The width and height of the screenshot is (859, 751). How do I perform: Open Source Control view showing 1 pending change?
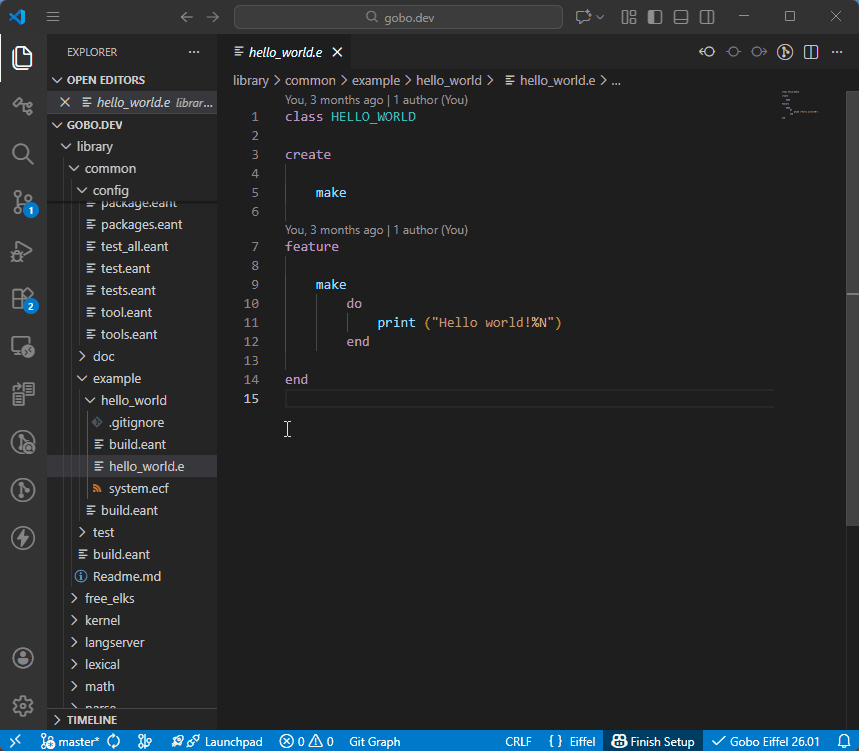tap(22, 202)
